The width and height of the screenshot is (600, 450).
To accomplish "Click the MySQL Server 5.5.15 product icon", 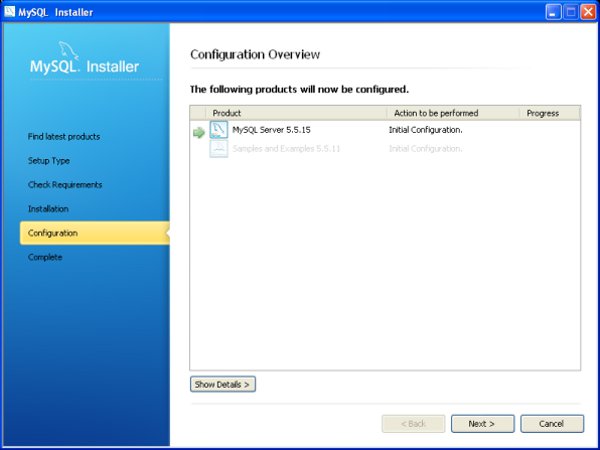I will [218, 130].
